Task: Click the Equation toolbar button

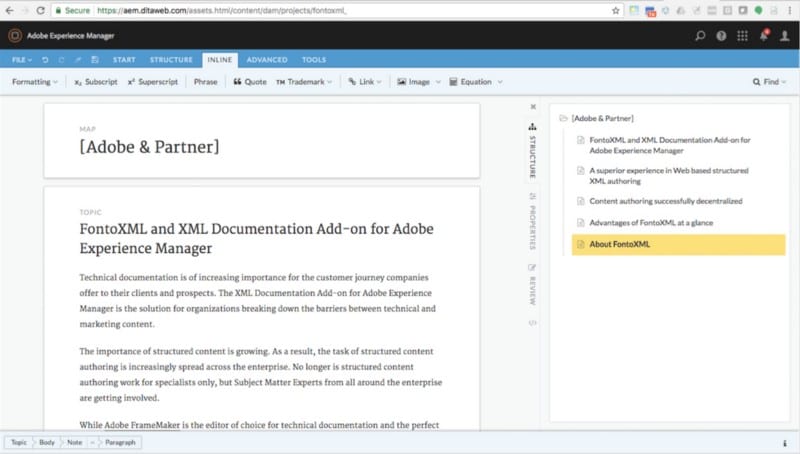Action: click(x=470, y=82)
